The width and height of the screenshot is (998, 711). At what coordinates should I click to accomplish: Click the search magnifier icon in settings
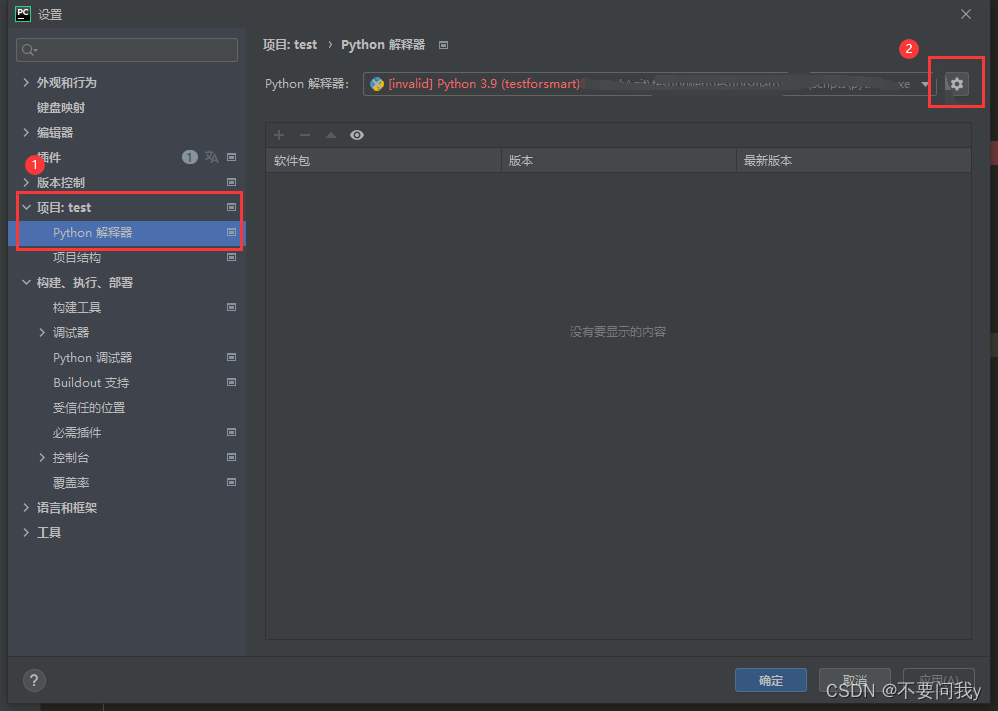(29, 50)
